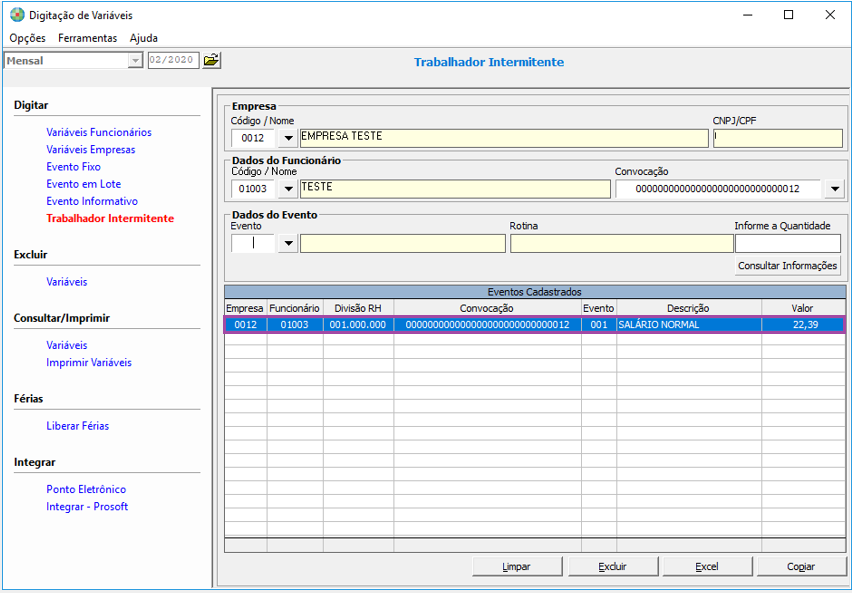The width and height of the screenshot is (852, 593).
Task: Click the Convocação column header
Action: click(x=487, y=308)
